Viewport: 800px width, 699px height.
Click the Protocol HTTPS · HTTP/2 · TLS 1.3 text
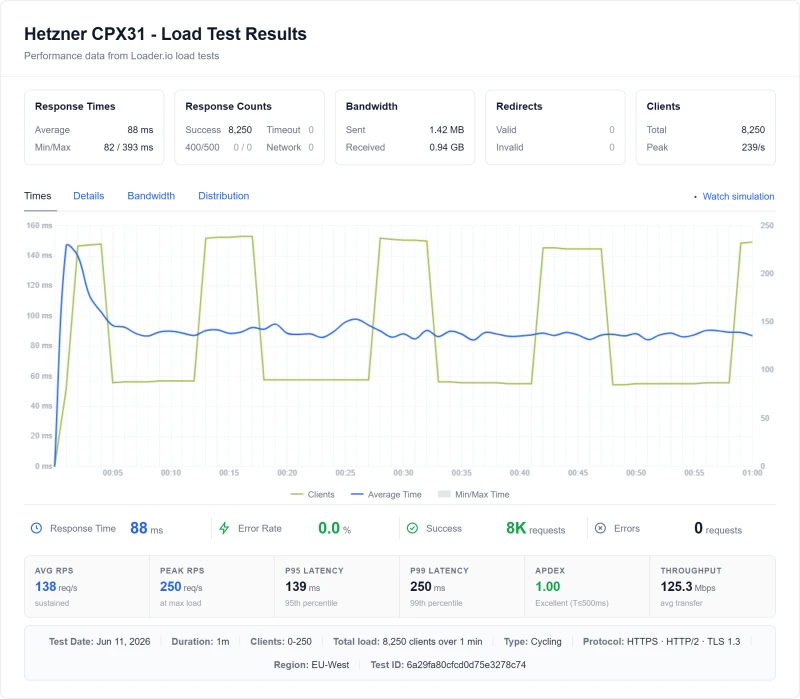pyautogui.click(x=661, y=642)
